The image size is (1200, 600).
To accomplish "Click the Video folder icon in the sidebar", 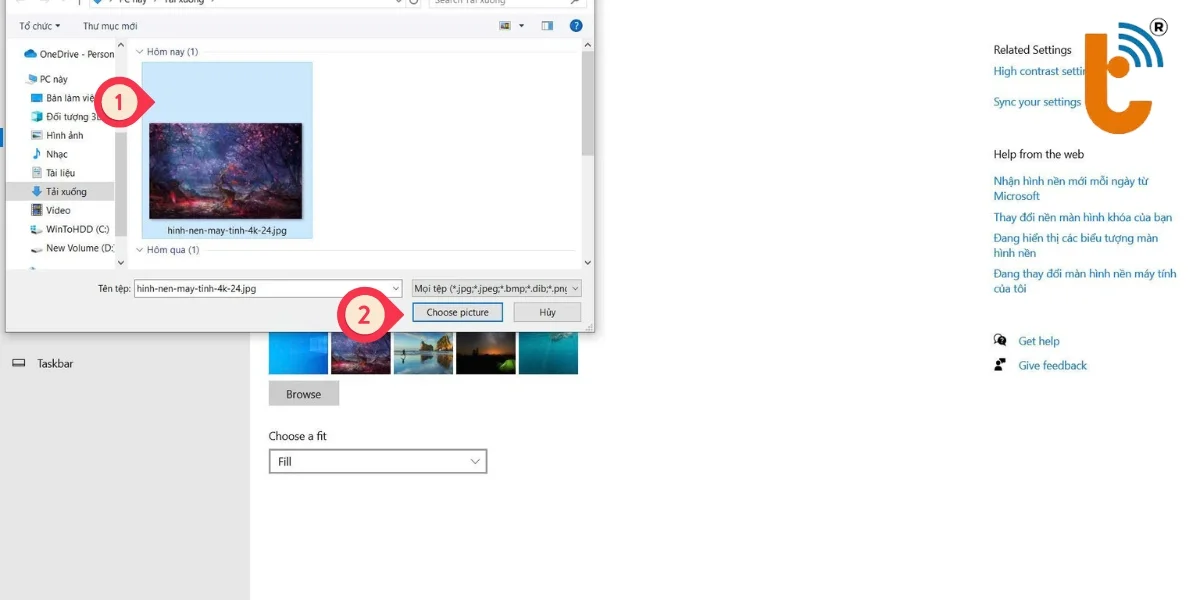I will coord(37,211).
